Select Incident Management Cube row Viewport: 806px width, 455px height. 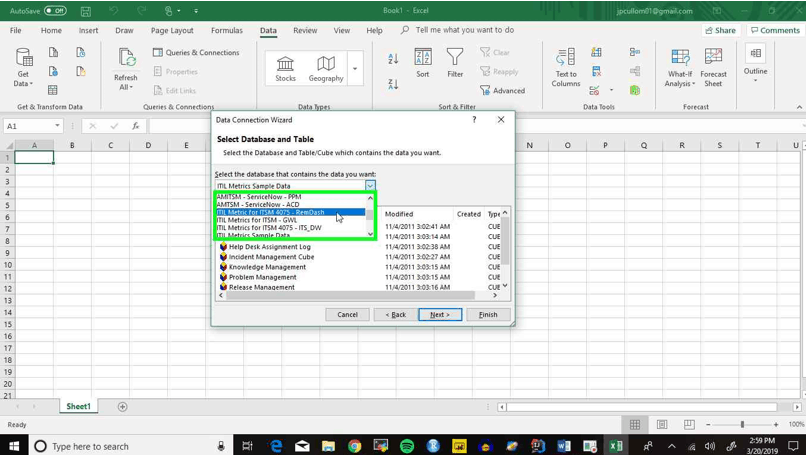pos(271,257)
